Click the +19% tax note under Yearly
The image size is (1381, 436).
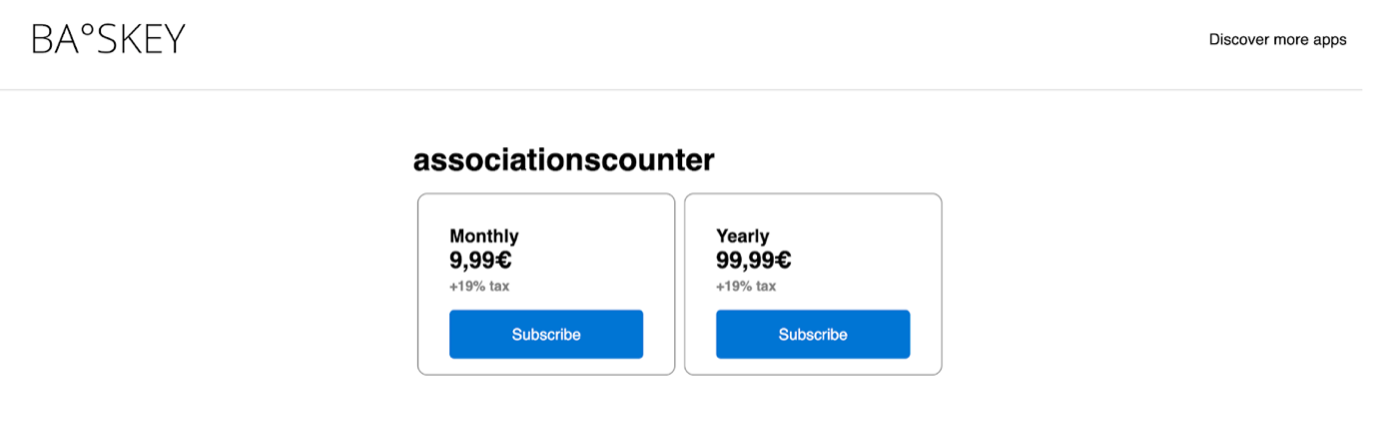tap(745, 286)
